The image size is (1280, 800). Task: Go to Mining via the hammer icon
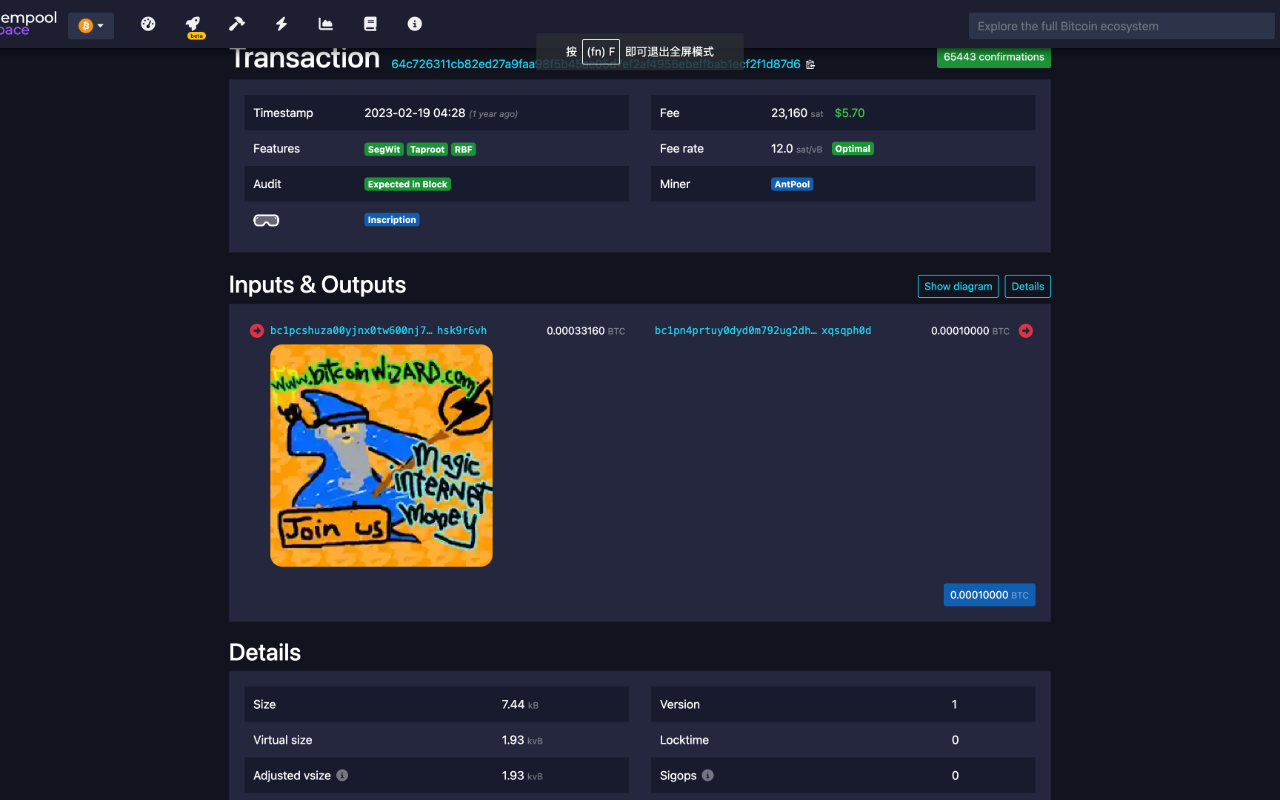click(237, 24)
